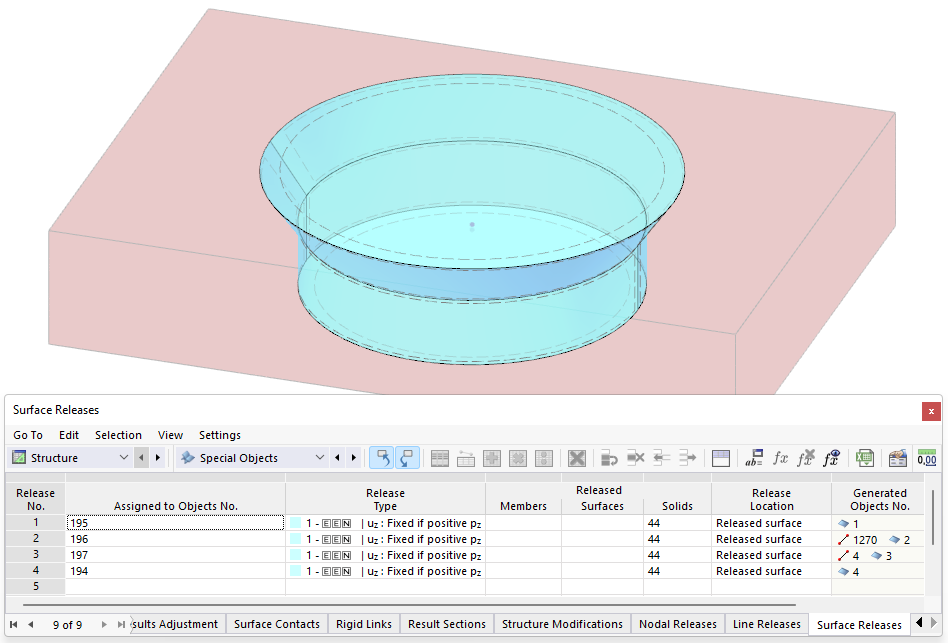Activate the decimal places 0,00 icon
This screenshot has width=948, height=643.
click(x=926, y=458)
